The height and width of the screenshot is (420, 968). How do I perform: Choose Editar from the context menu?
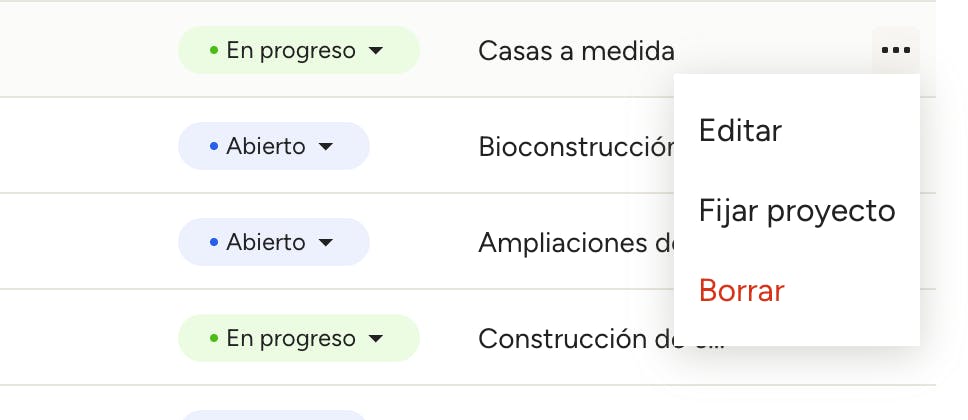pyautogui.click(x=741, y=130)
